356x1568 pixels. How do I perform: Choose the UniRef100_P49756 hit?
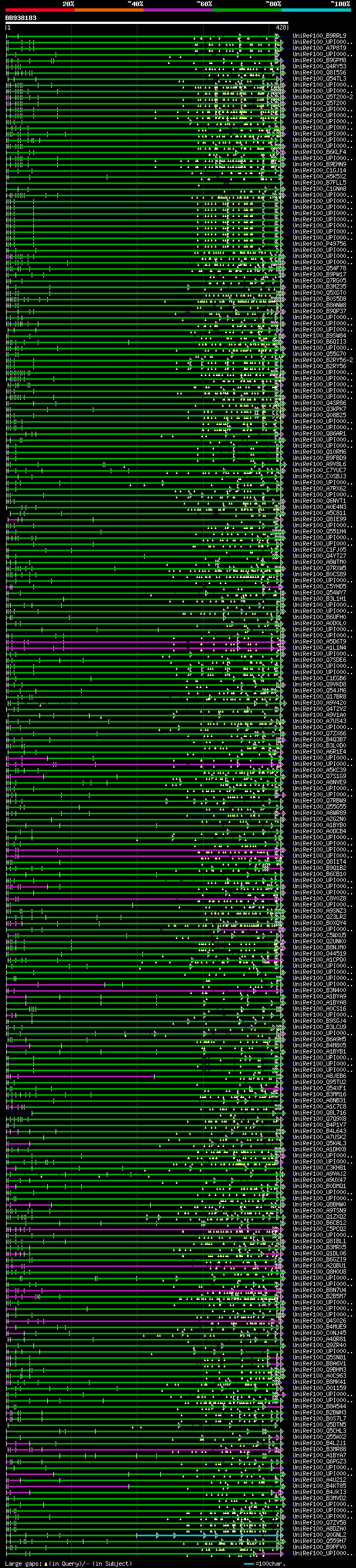[319, 244]
